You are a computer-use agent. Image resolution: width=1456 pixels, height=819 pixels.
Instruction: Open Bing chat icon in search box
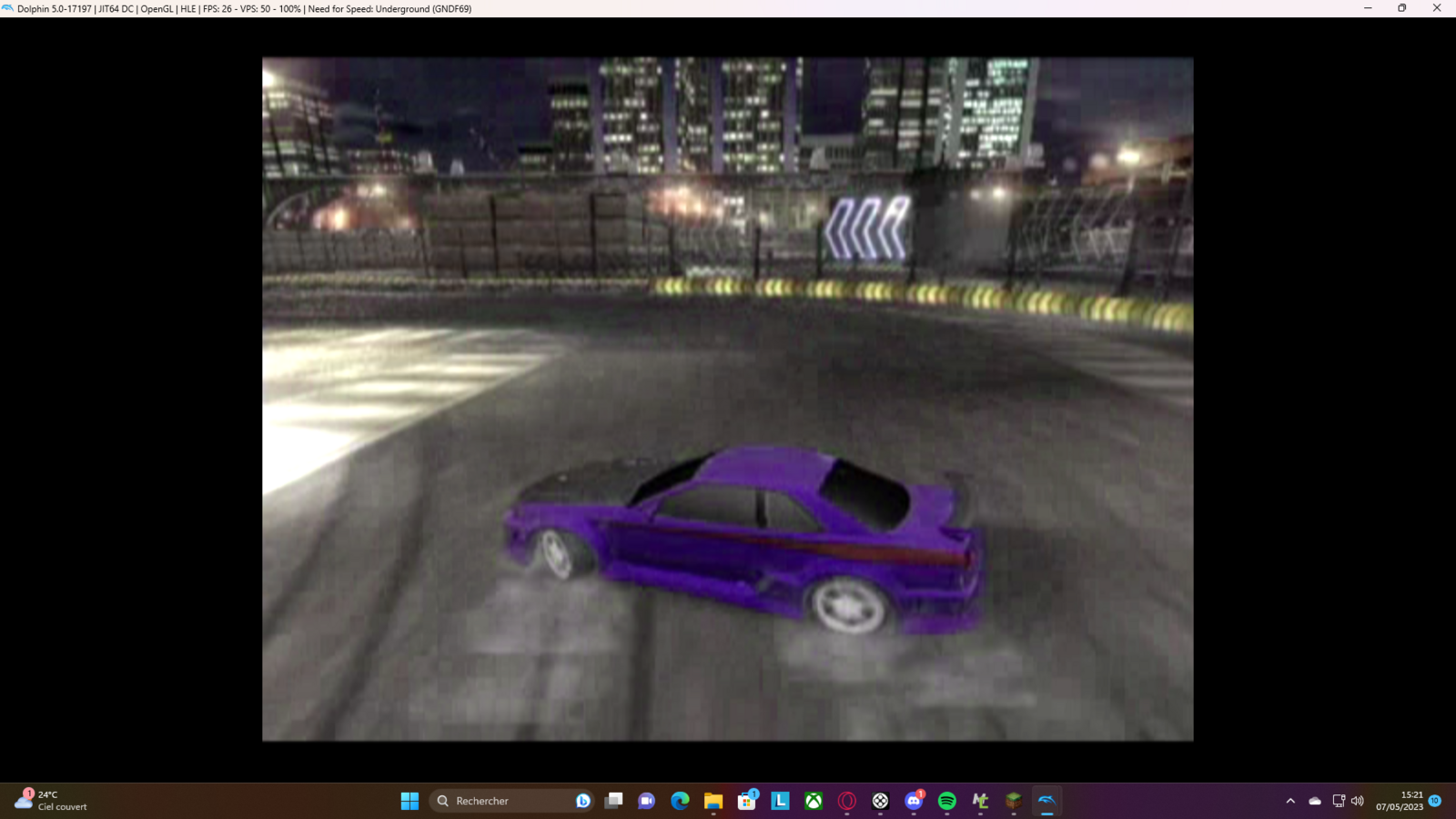583,801
